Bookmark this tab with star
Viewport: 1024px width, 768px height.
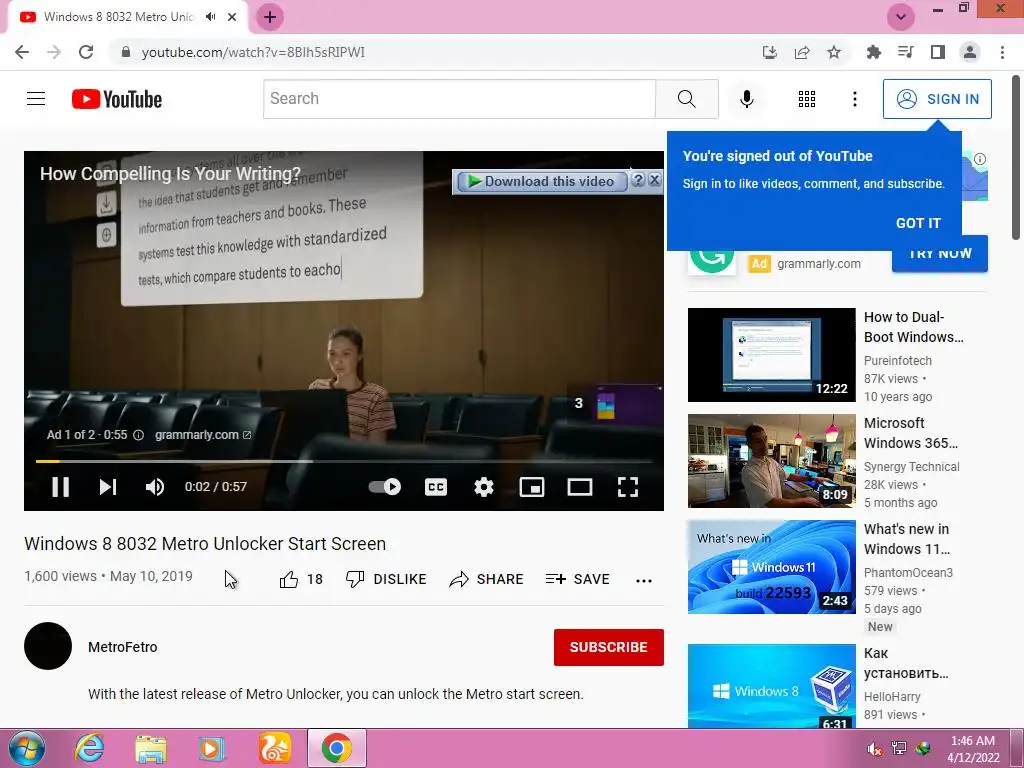click(x=834, y=52)
